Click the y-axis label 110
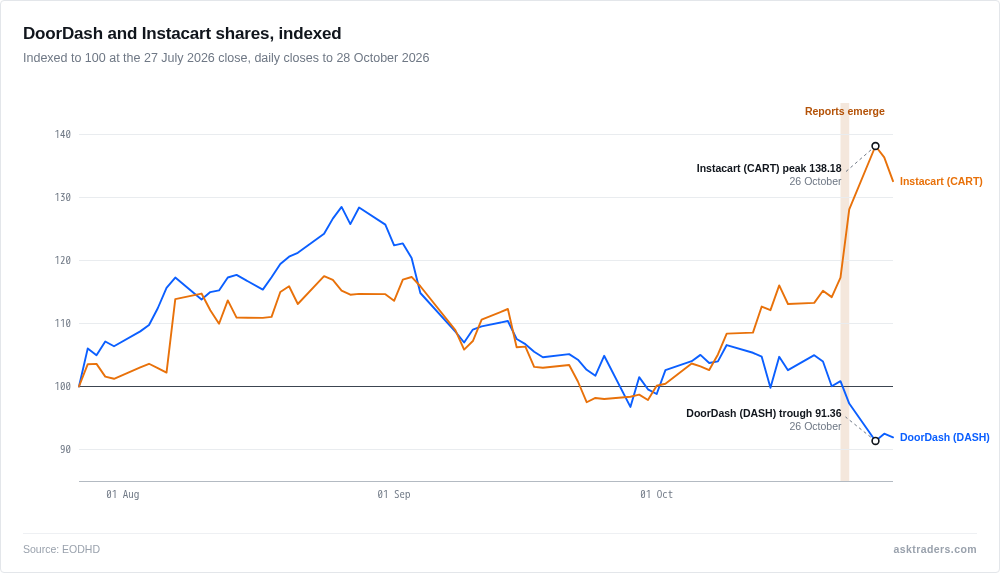This screenshot has height=573, width=1000. tap(62, 324)
